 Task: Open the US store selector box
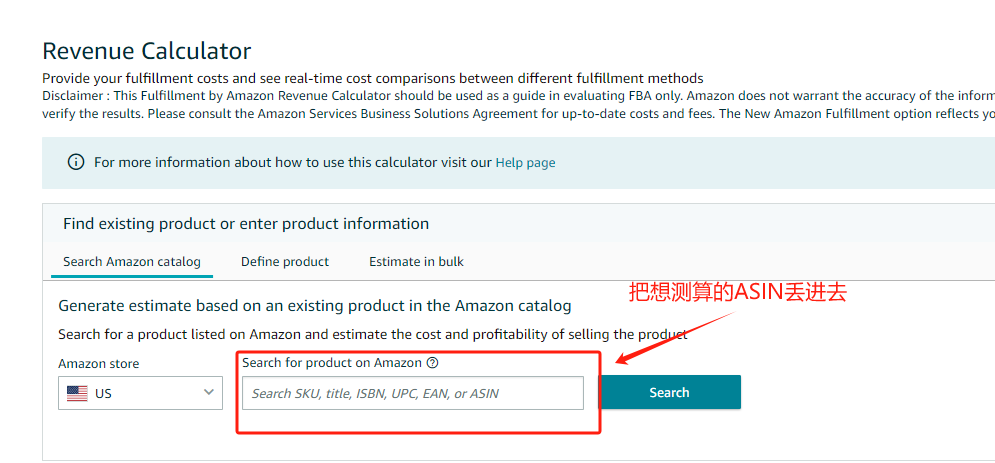pos(140,393)
